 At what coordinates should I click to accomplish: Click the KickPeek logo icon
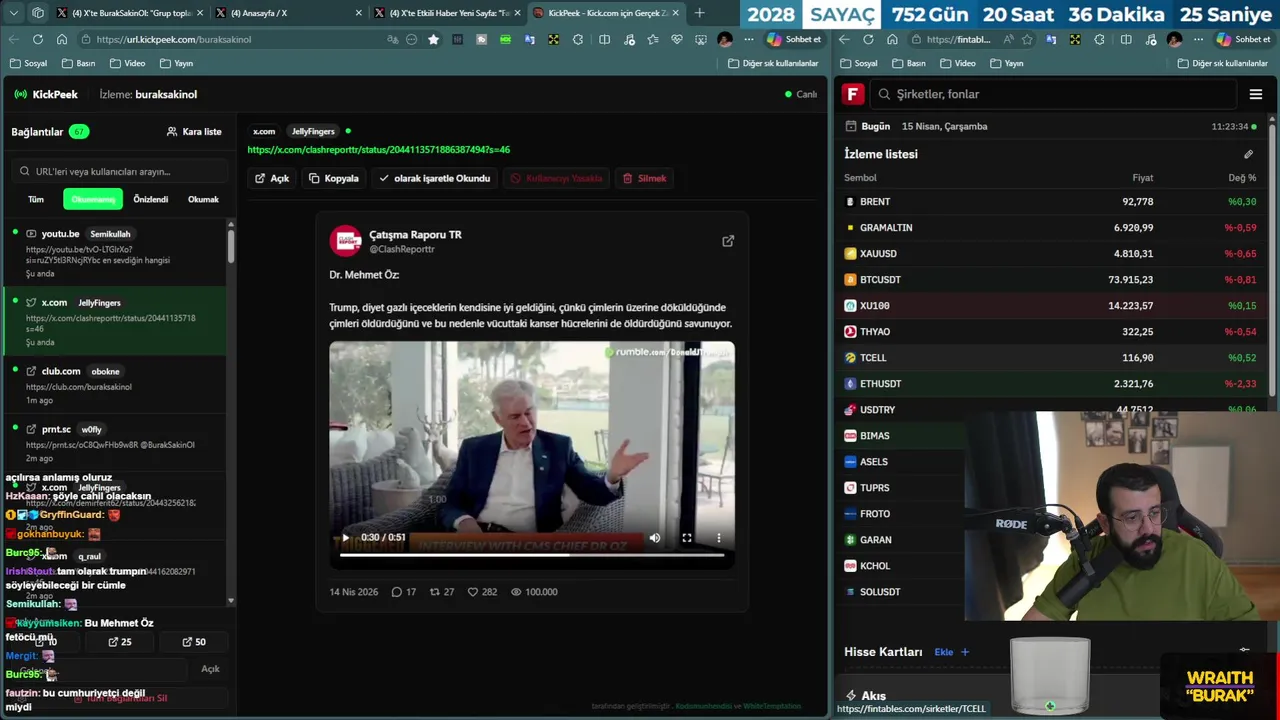coord(21,94)
